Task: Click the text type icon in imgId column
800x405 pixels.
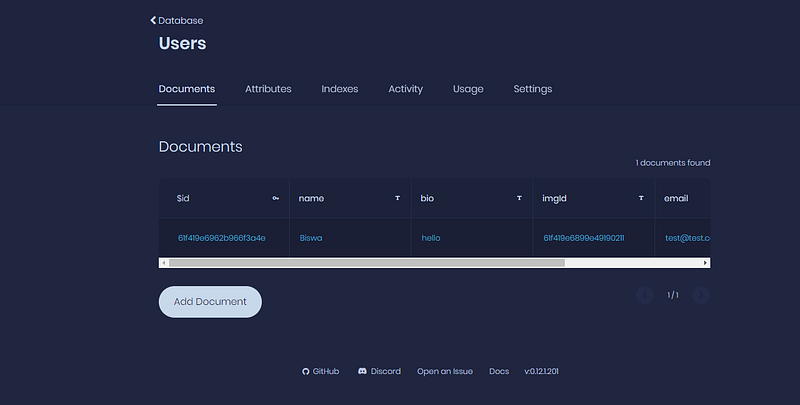Action: coord(641,198)
